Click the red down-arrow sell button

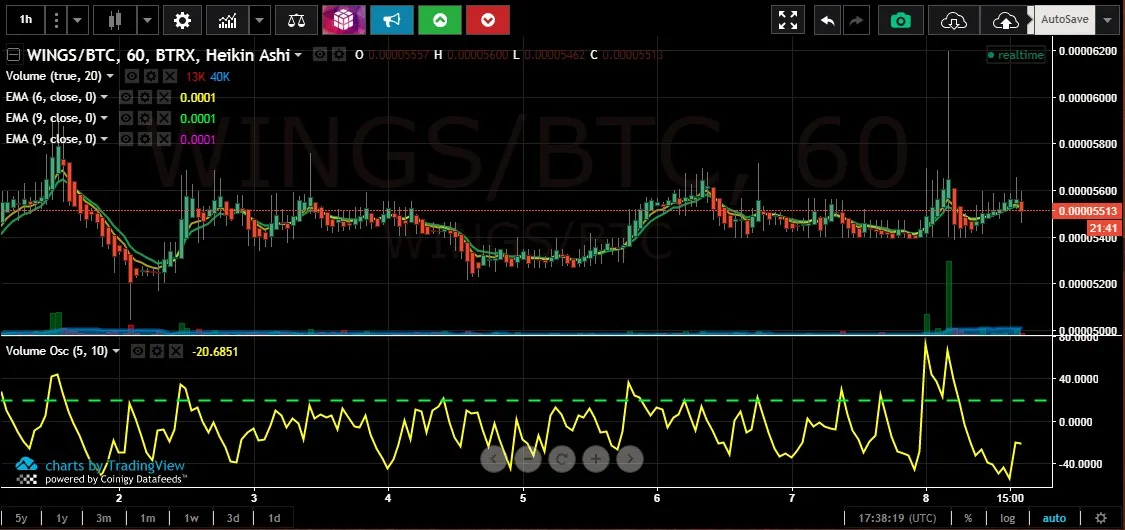point(488,20)
